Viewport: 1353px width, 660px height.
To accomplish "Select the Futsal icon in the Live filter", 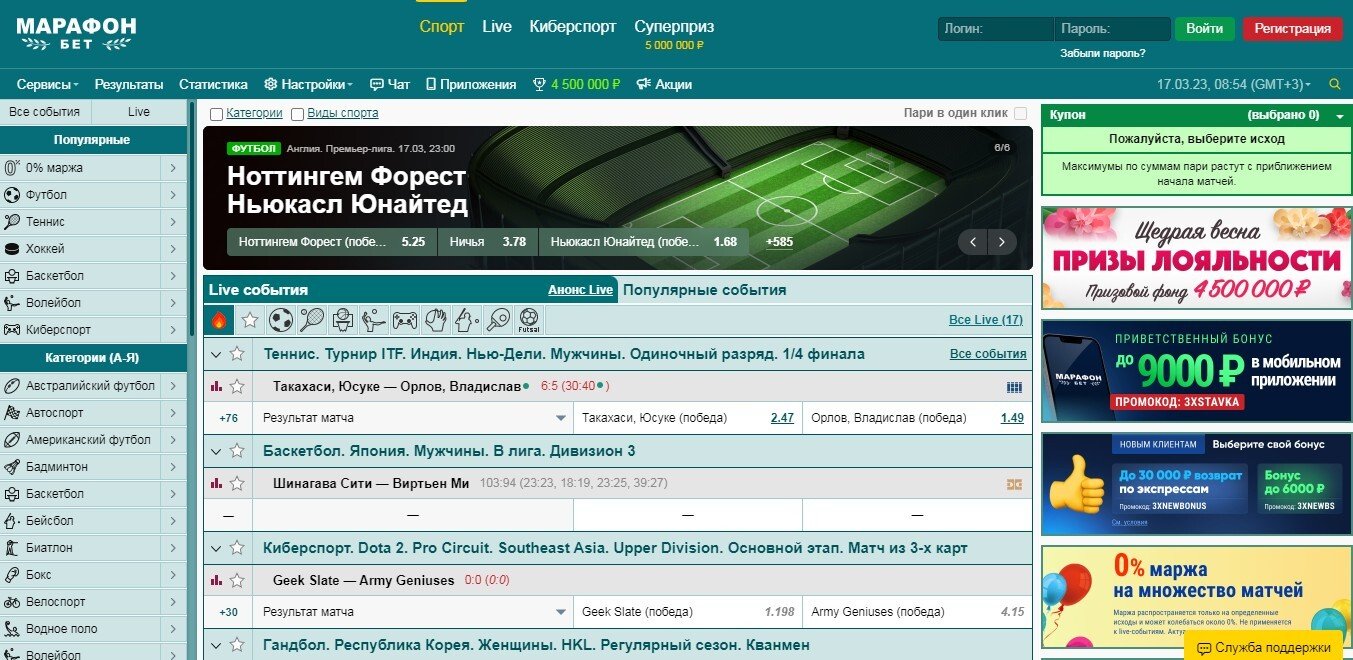I will tap(529, 320).
